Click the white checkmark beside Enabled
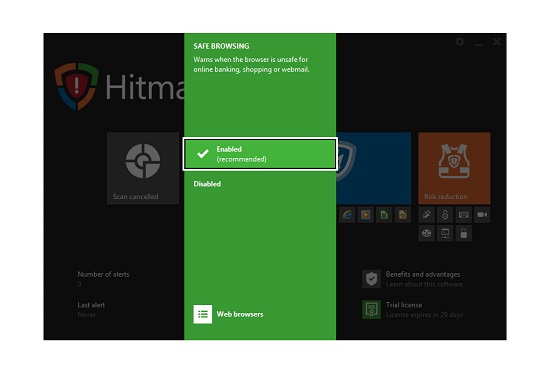Image resolution: width=550 pixels, height=386 pixels. pyautogui.click(x=203, y=154)
